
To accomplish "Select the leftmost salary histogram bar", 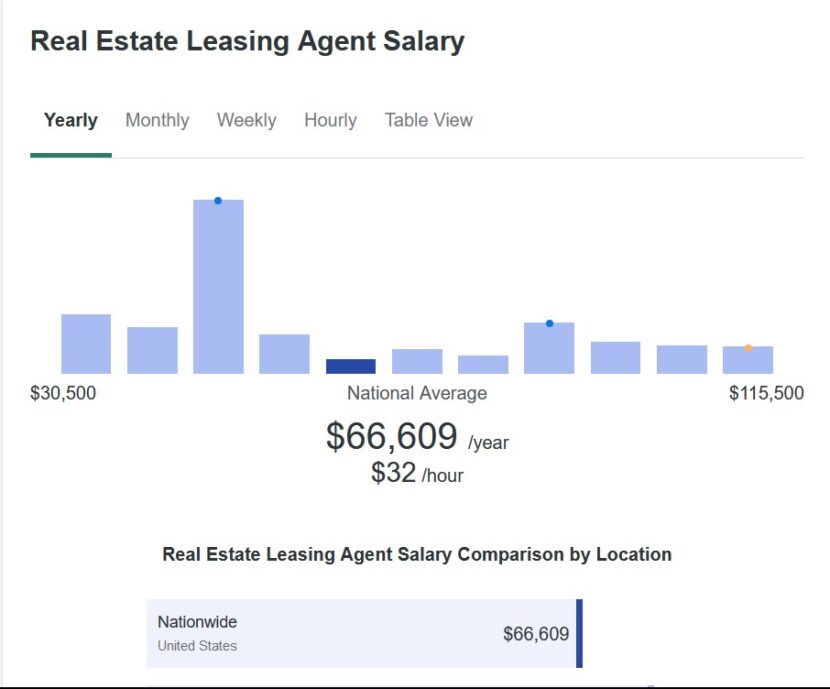I will pyautogui.click(x=85, y=342).
